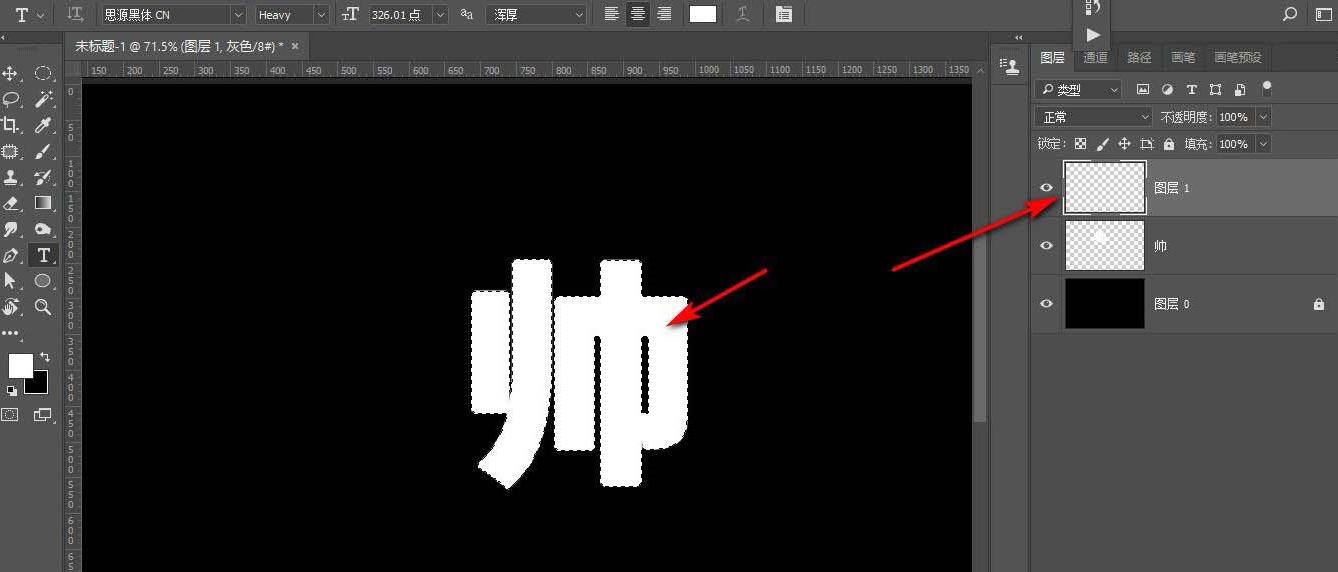Select the Ellipse shape tool
Screen dimensions: 1338x572
pyautogui.click(x=43, y=281)
